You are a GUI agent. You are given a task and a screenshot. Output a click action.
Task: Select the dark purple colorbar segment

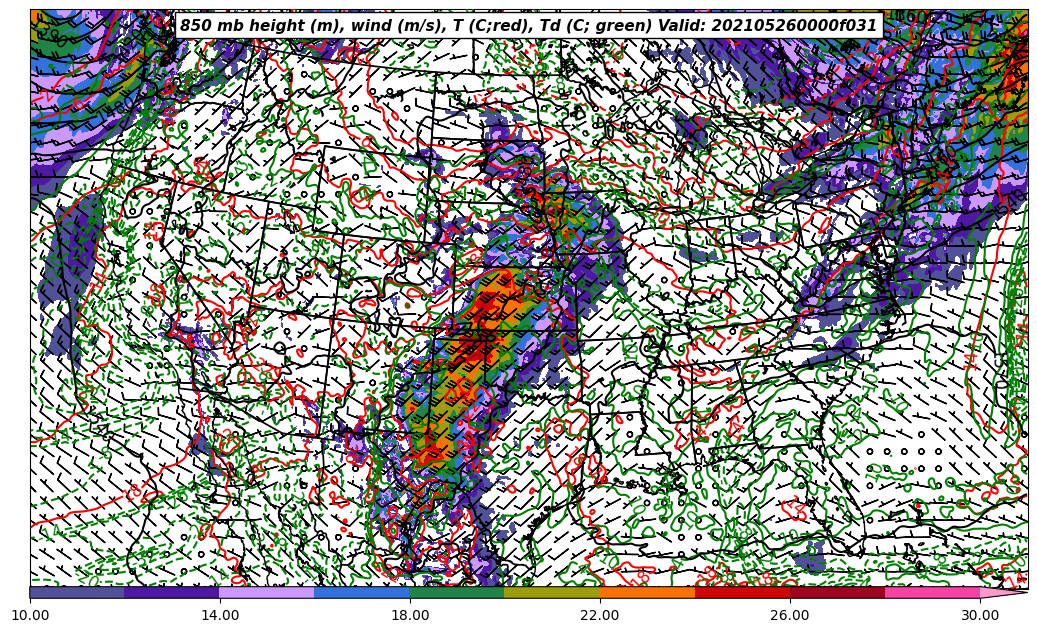coord(172,592)
